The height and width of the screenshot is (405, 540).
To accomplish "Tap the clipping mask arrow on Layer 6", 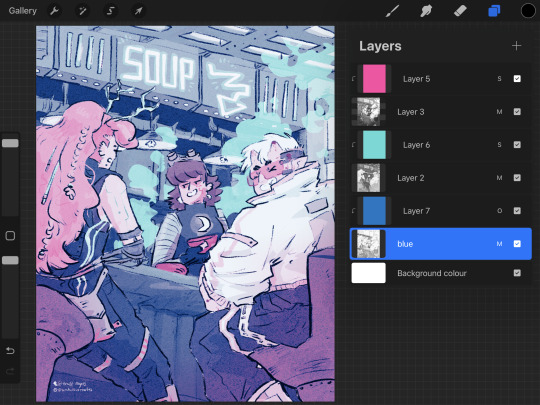I will tap(354, 145).
